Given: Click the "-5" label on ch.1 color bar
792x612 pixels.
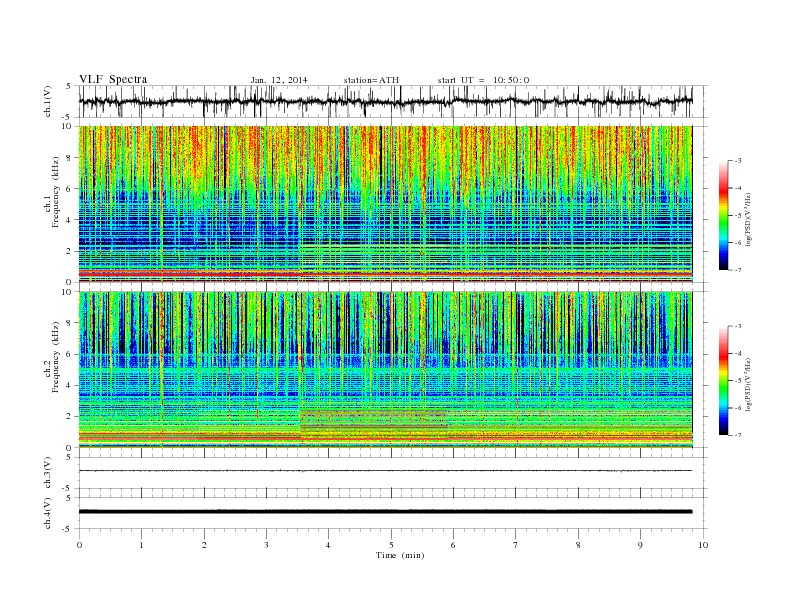Looking at the screenshot, I should (737, 216).
